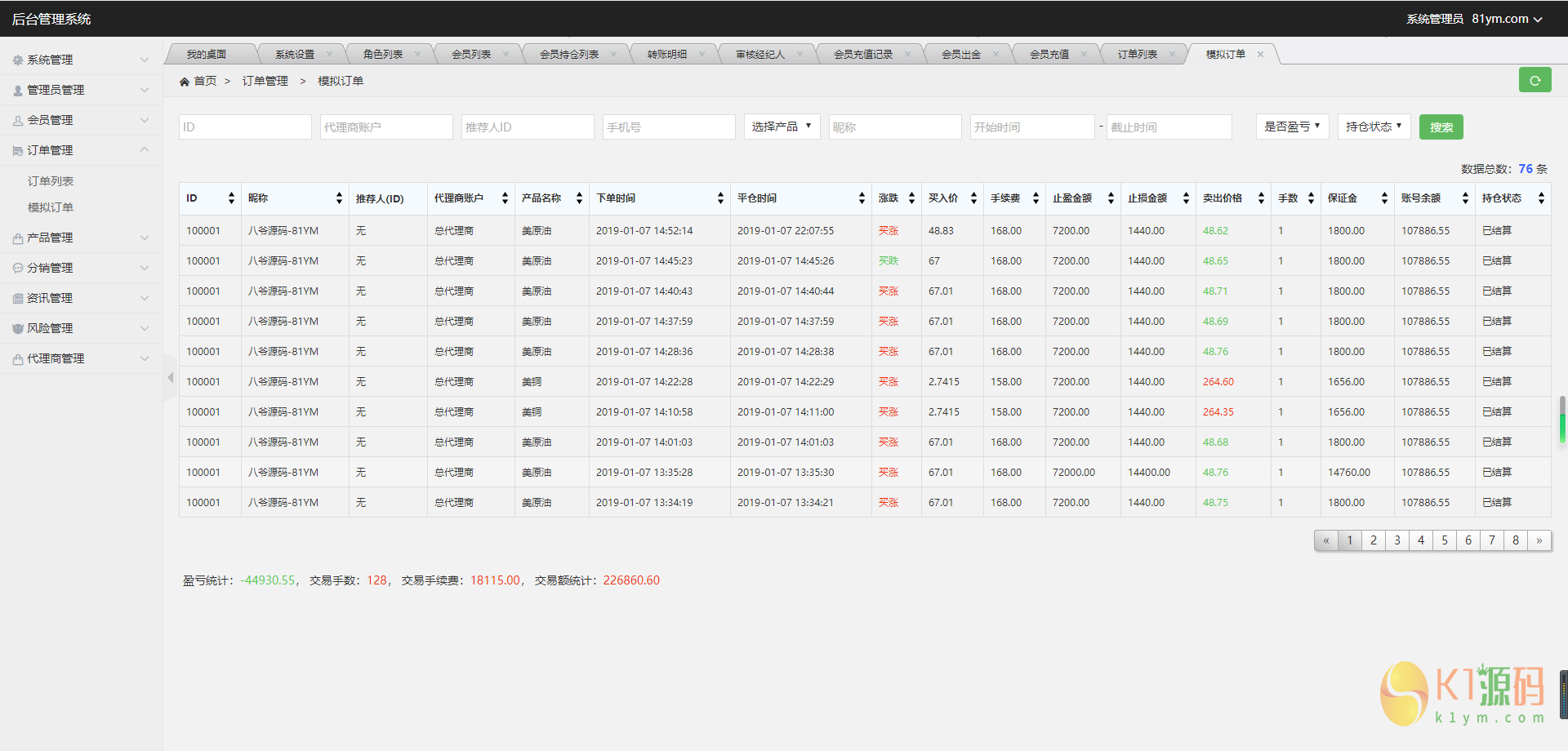Go to page 5 in pagination
Viewport: 1568px width, 751px height.
pyautogui.click(x=1444, y=540)
